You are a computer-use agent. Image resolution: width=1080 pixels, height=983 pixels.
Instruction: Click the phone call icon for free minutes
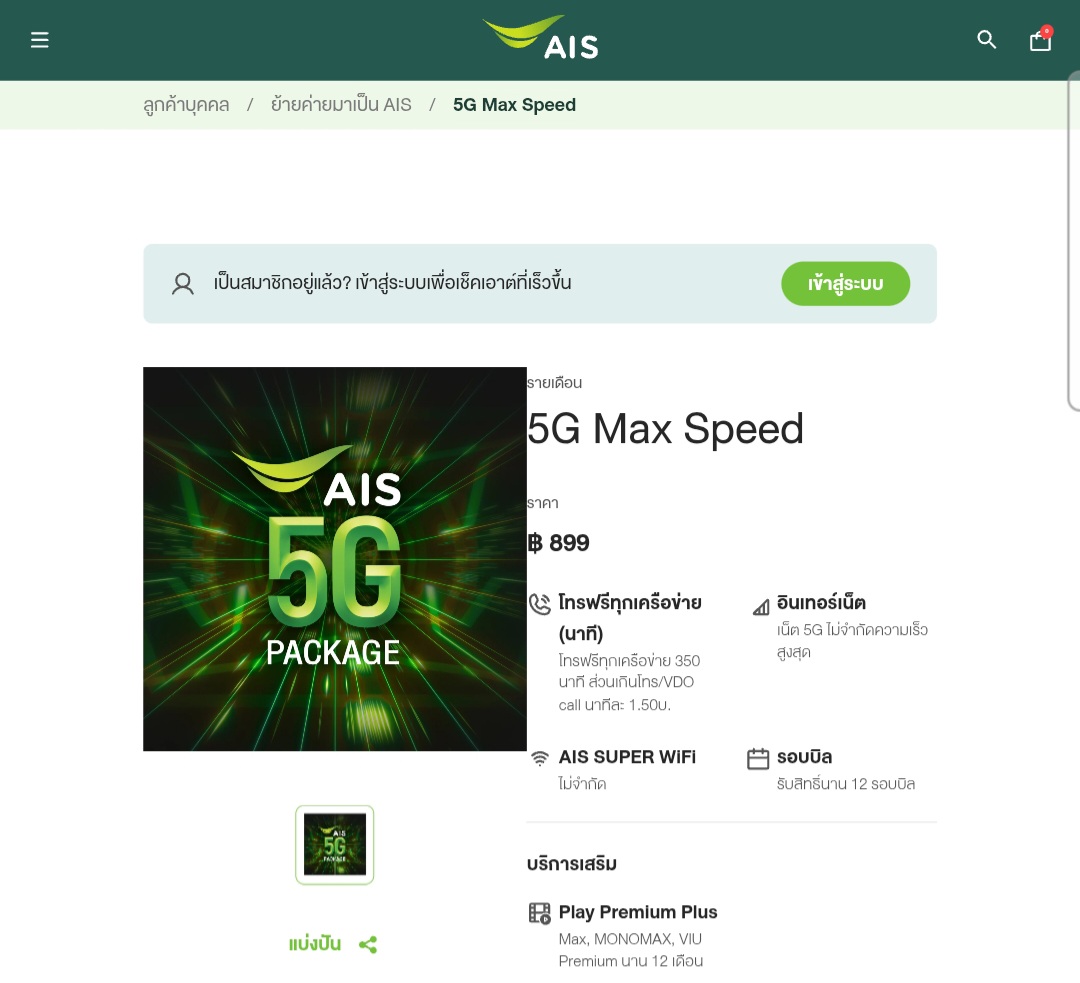click(x=539, y=604)
